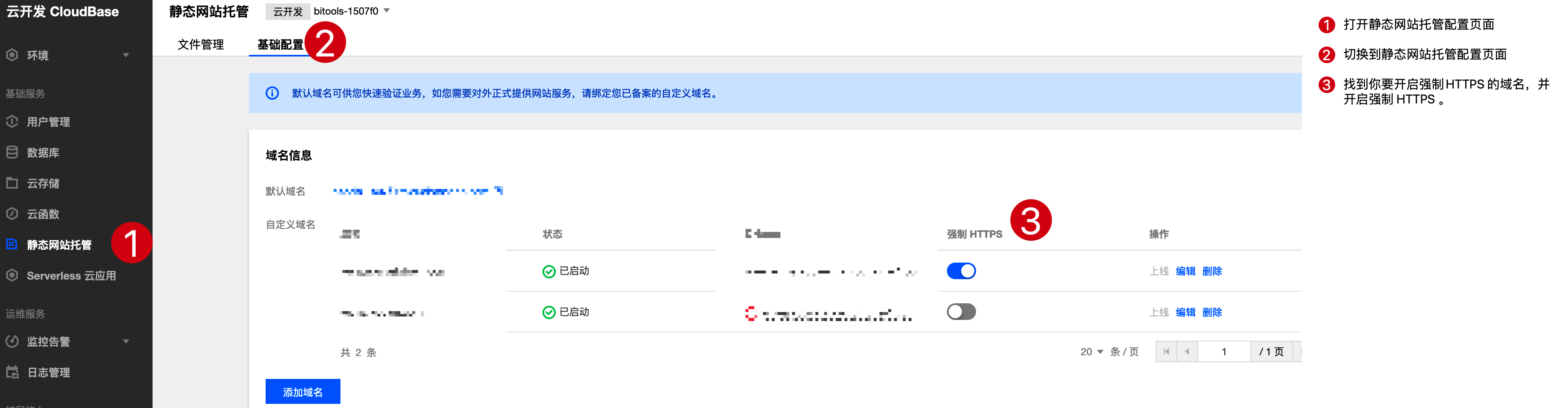Click 编辑 link for the first domain
Viewport: 1568px width, 408px height.
(x=1185, y=271)
